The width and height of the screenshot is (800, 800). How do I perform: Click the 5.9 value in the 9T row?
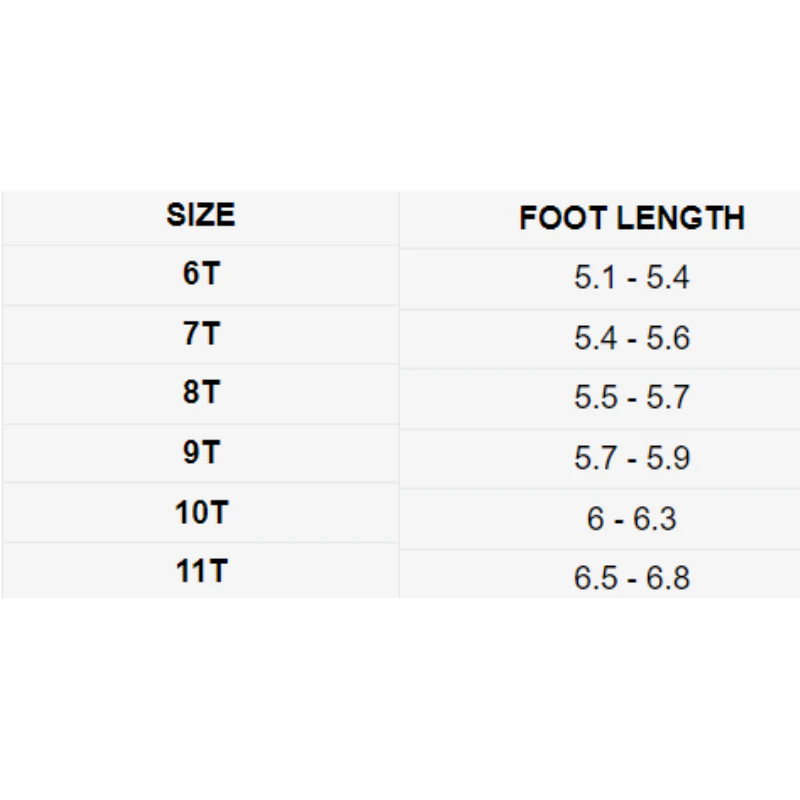tap(668, 458)
